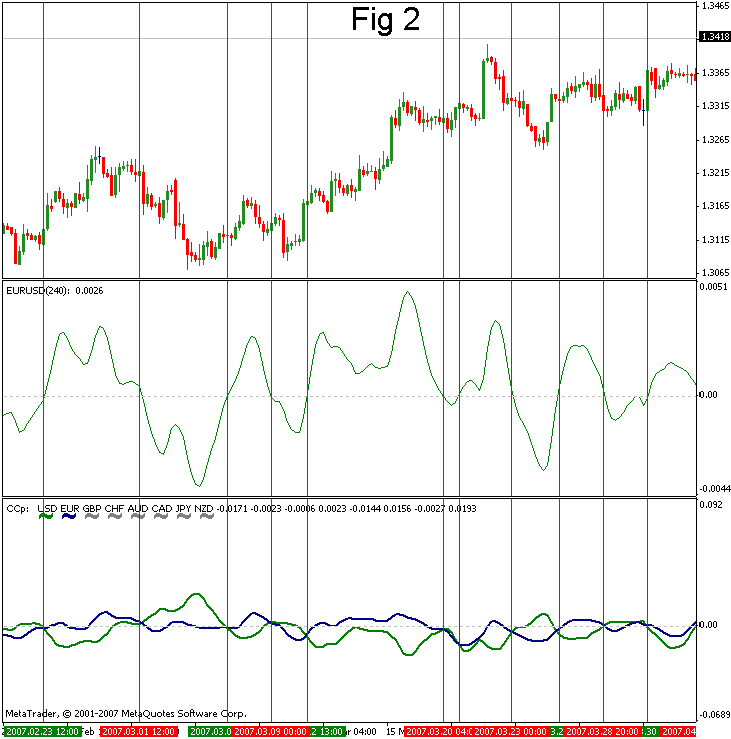Click the gray JPY wave icon in legend
Screen dimensions: 731x739
(184, 517)
